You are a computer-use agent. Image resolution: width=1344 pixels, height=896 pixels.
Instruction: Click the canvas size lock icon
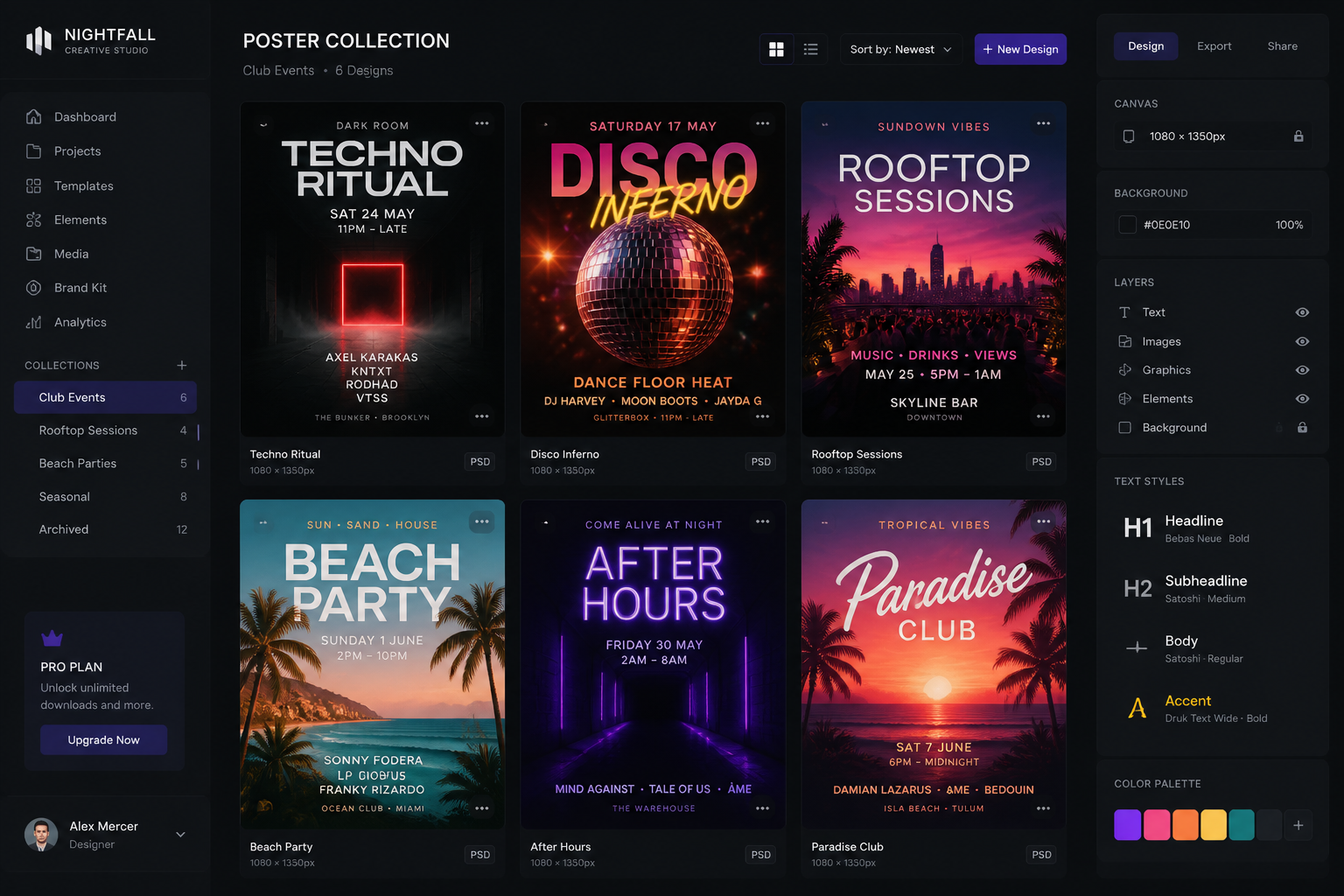coord(1298,136)
